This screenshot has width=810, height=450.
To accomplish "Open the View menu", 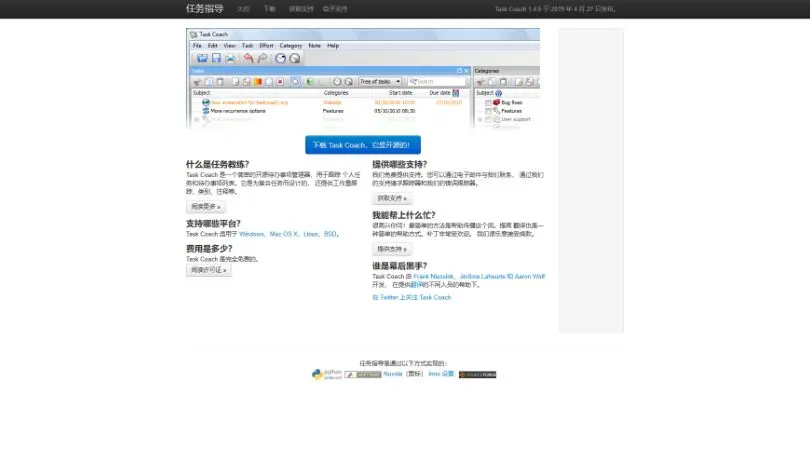I will (229, 45).
